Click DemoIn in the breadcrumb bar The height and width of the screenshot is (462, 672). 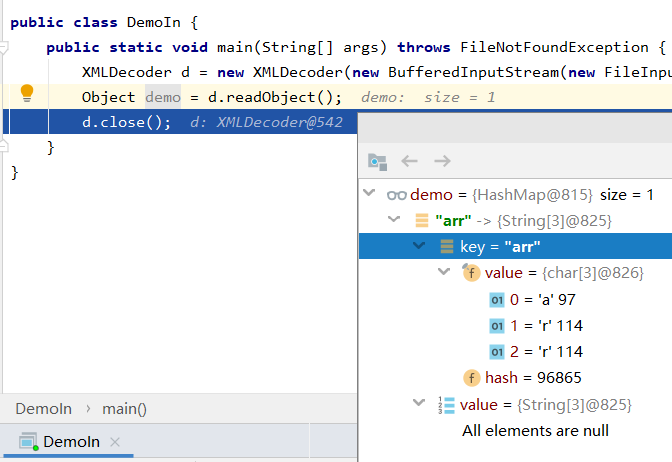[43, 408]
